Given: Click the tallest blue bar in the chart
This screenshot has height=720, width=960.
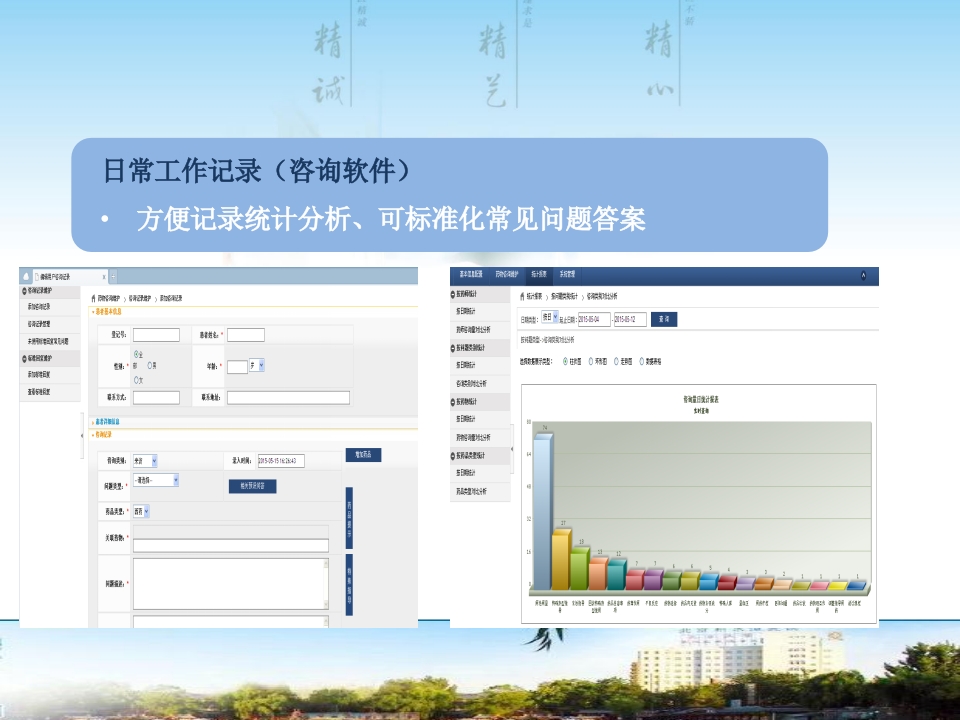Looking at the screenshot, I should pyautogui.click(x=542, y=510).
